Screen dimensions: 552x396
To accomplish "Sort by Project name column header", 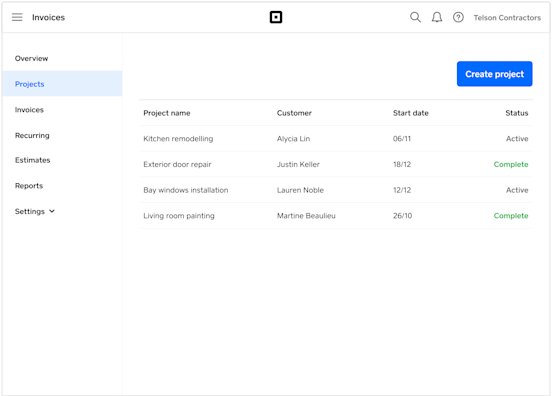I will click(167, 113).
